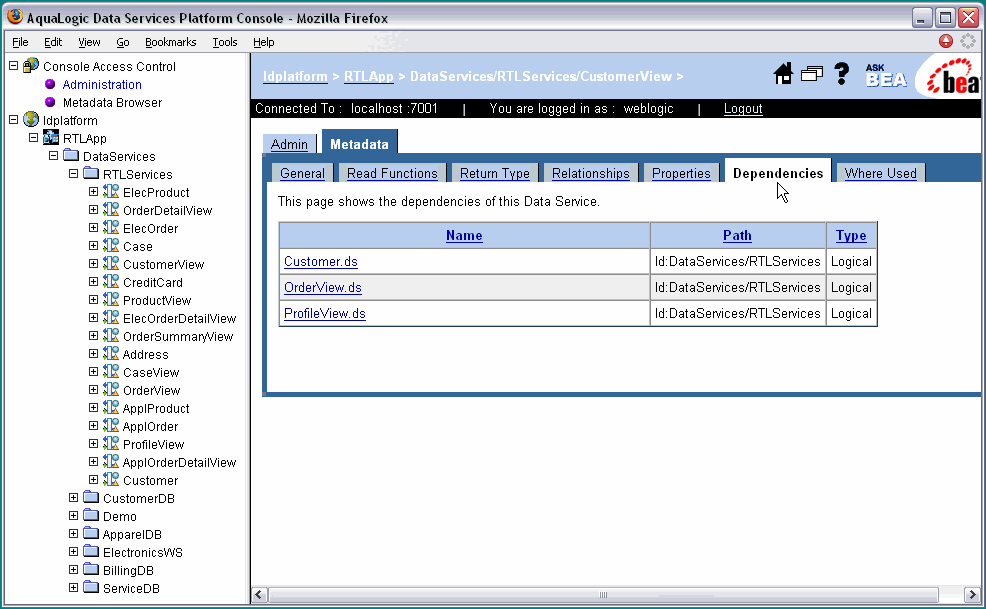Click the DataServices folder icon
Image resolution: width=986 pixels, height=609 pixels.
(x=71, y=155)
